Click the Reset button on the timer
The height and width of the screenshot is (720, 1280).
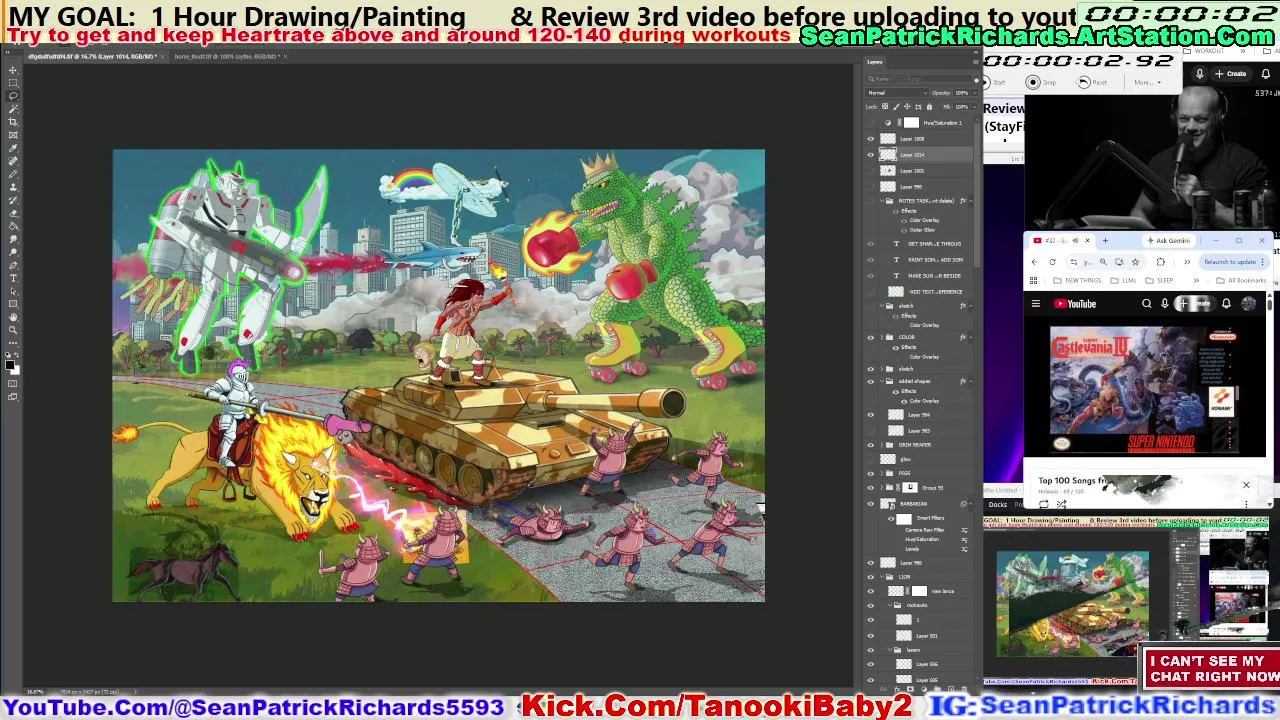pyautogui.click(x=1092, y=82)
